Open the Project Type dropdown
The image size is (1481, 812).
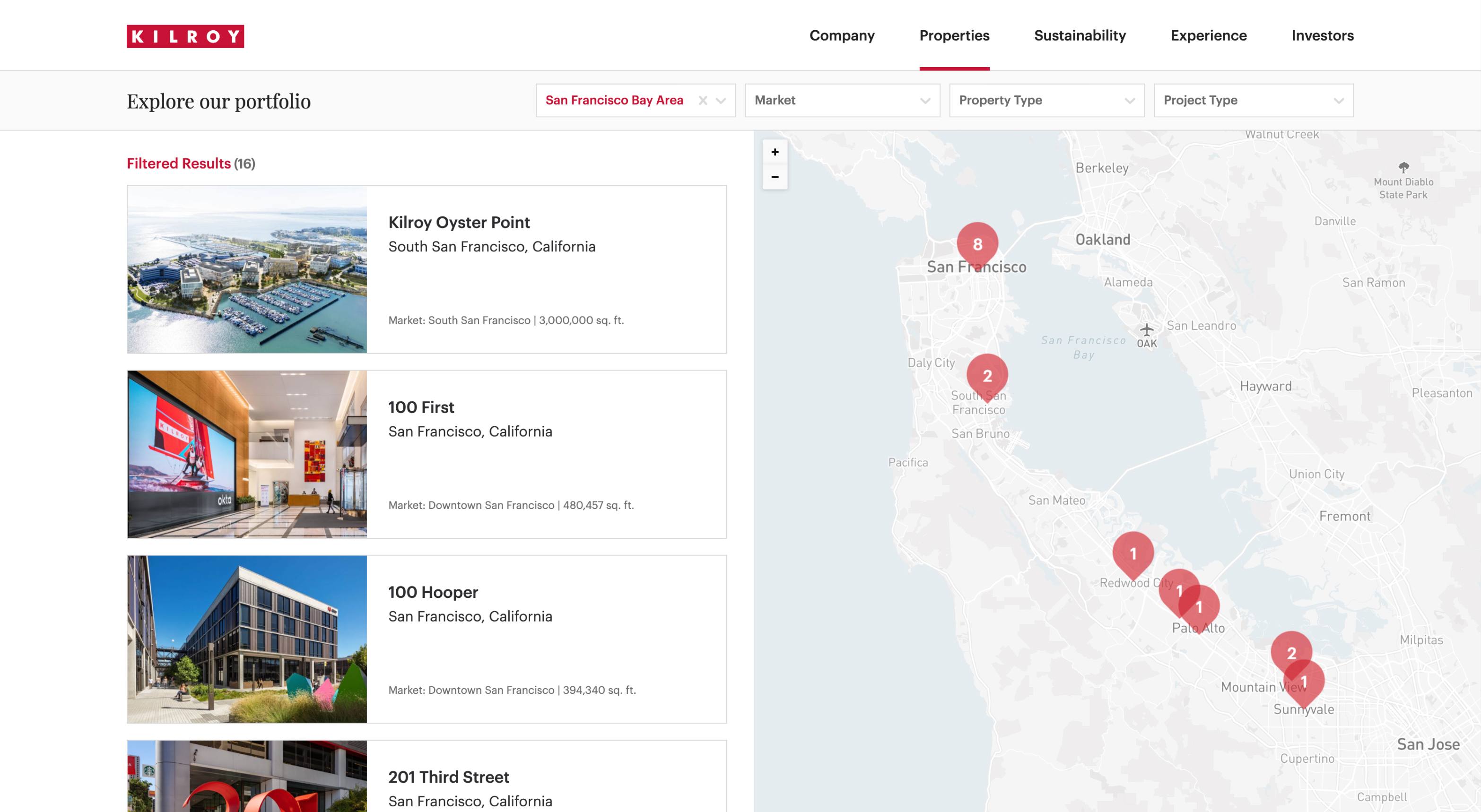pos(1254,101)
